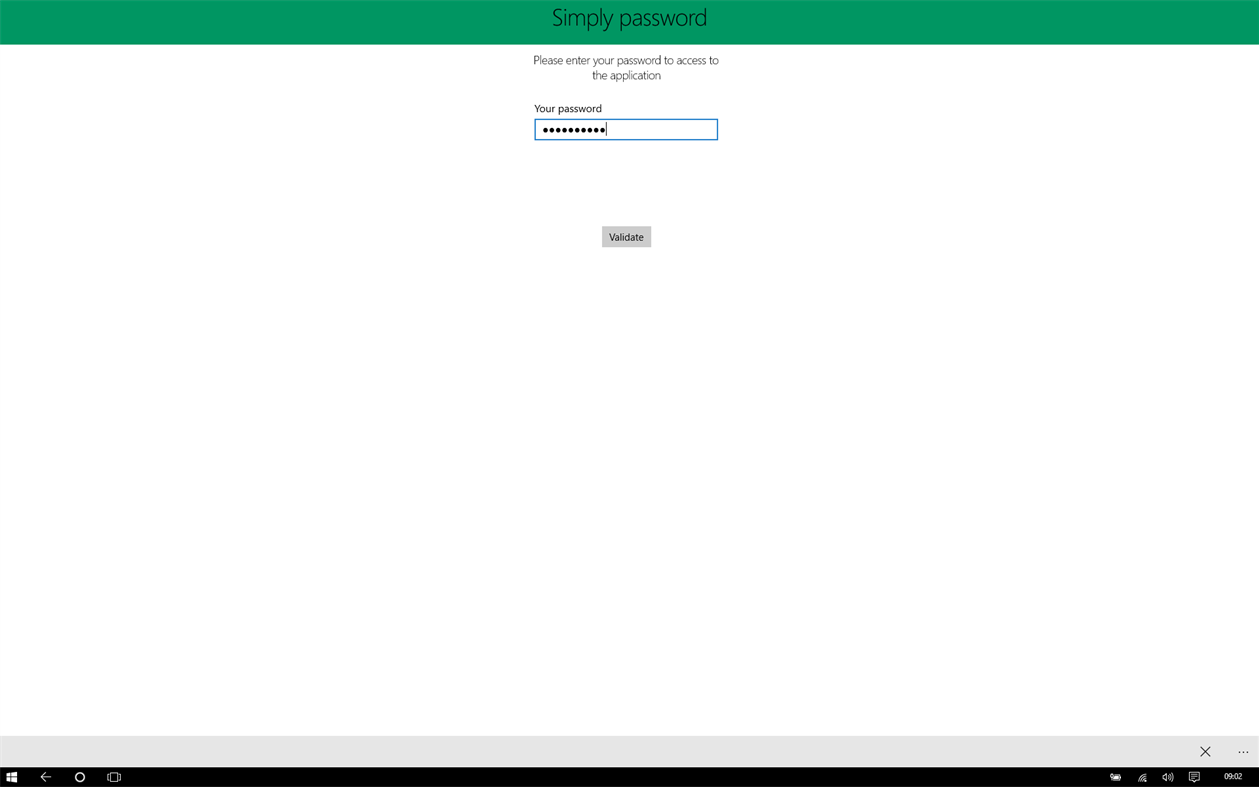
Task: Click the instruction text below the header
Action: (x=628, y=67)
